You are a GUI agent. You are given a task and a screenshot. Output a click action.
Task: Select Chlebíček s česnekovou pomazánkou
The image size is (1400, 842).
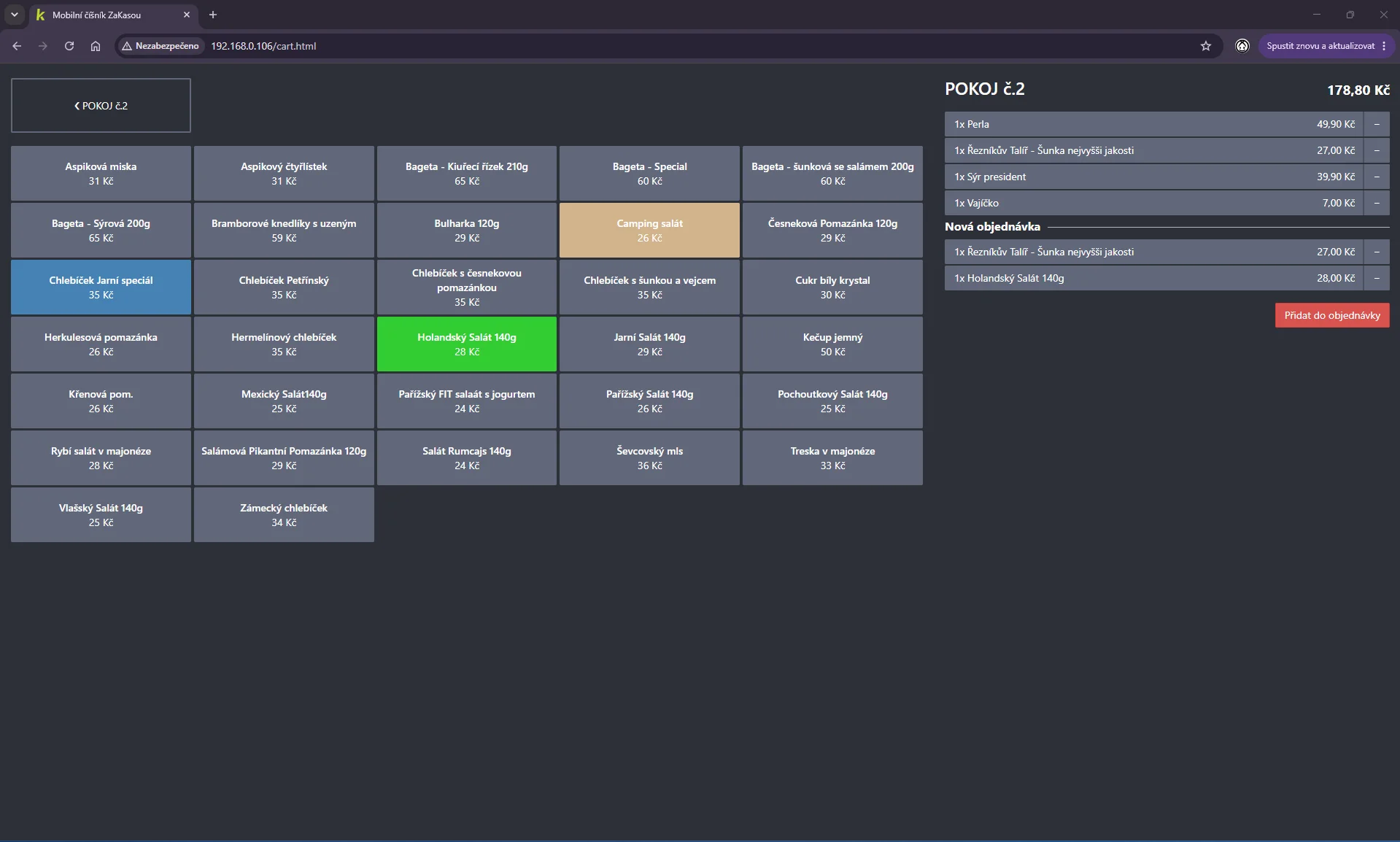click(467, 287)
